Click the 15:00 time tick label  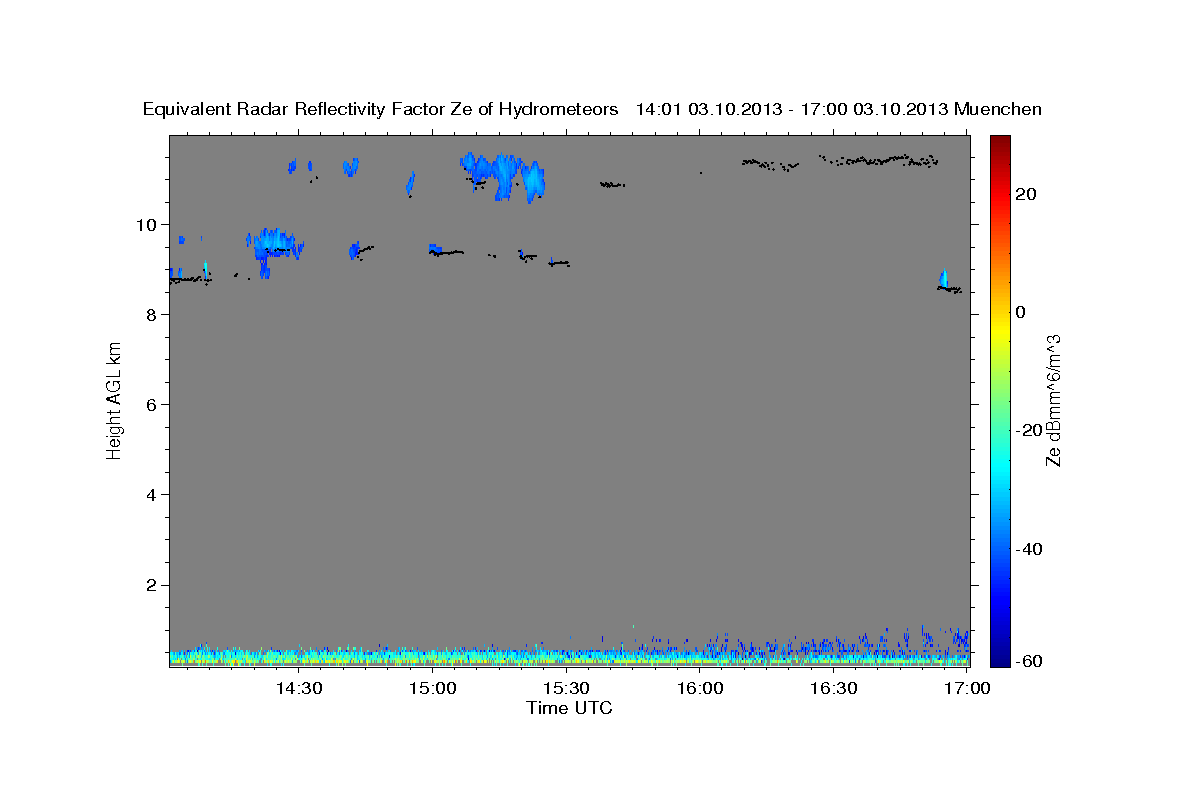pyautogui.click(x=433, y=689)
